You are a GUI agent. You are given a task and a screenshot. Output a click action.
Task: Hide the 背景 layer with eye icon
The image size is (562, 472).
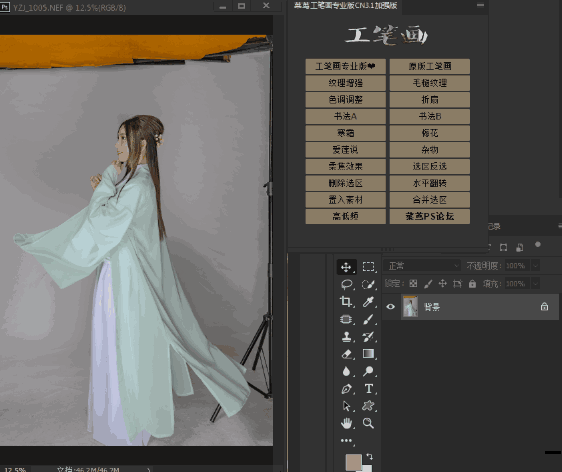391,307
